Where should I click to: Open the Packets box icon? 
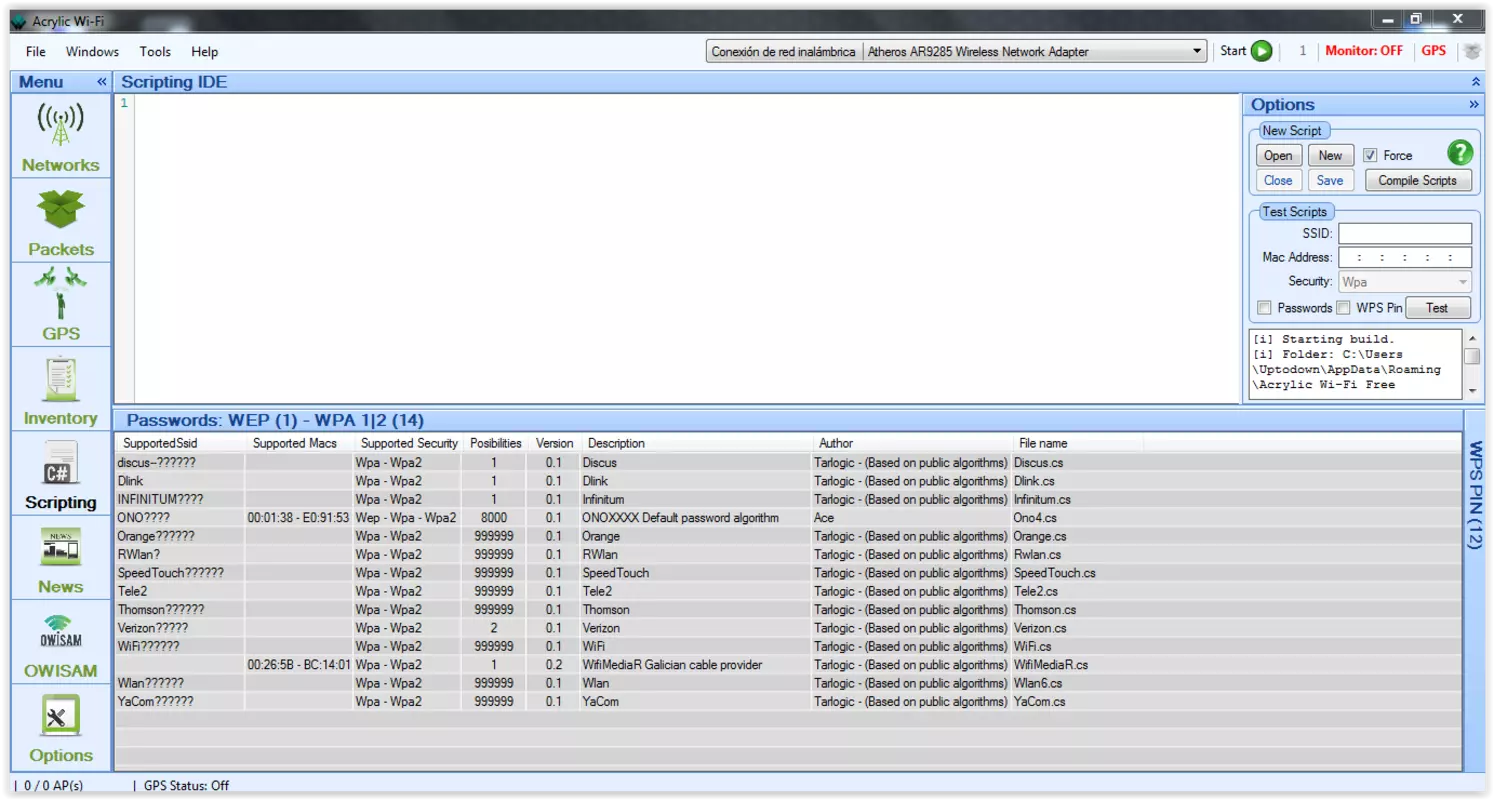[61, 209]
